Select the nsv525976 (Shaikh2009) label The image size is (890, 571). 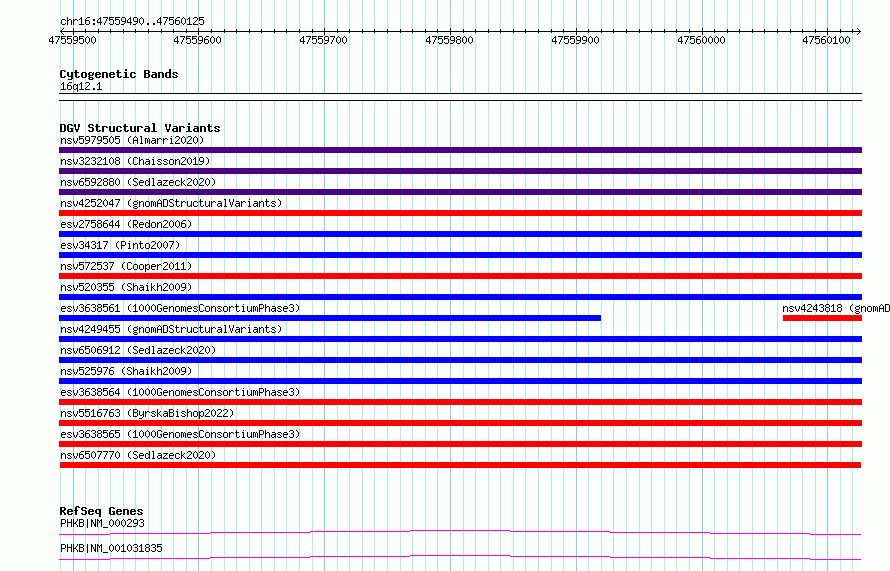tap(126, 371)
